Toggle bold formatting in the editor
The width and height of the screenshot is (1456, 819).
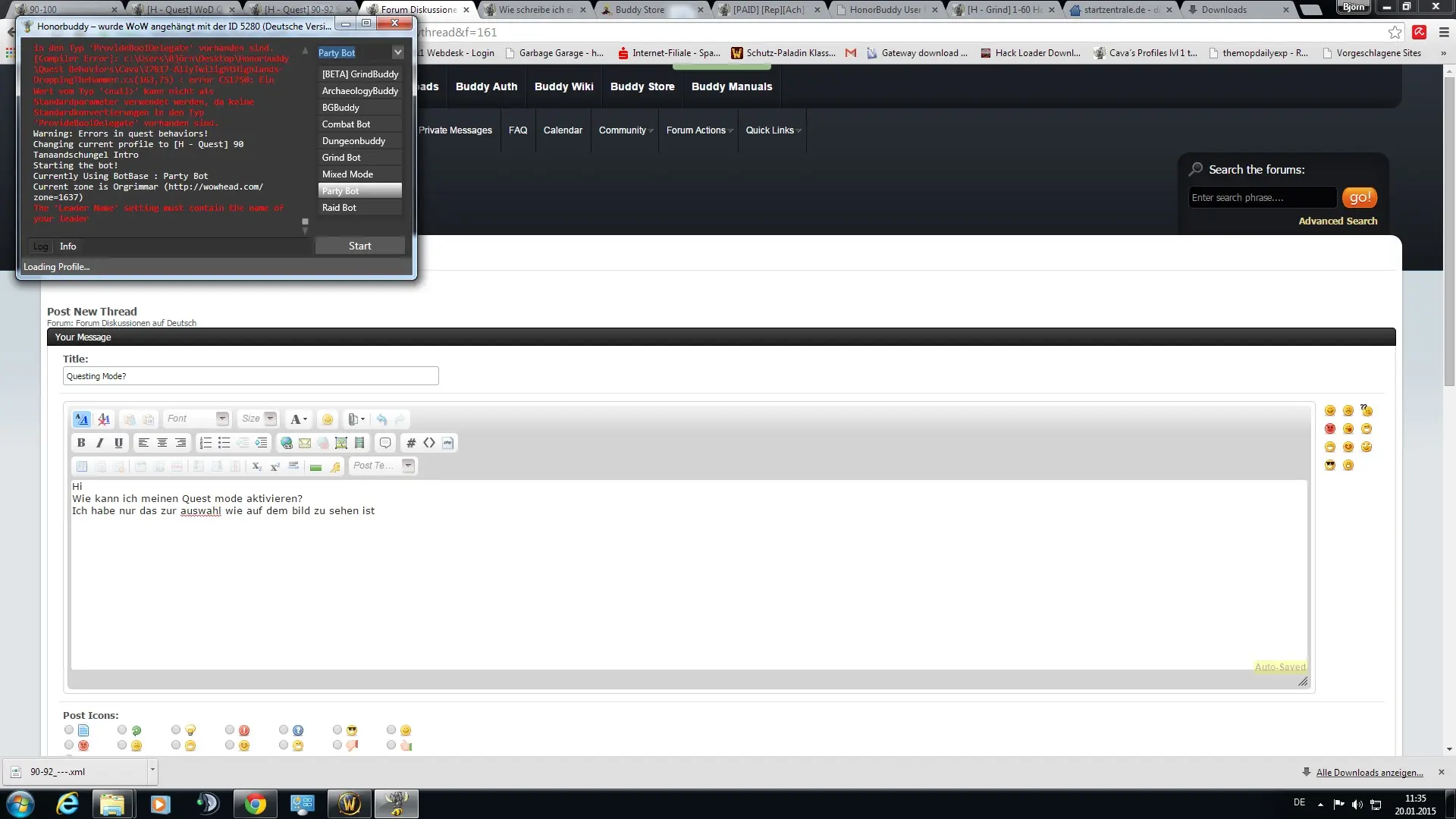tap(81, 443)
